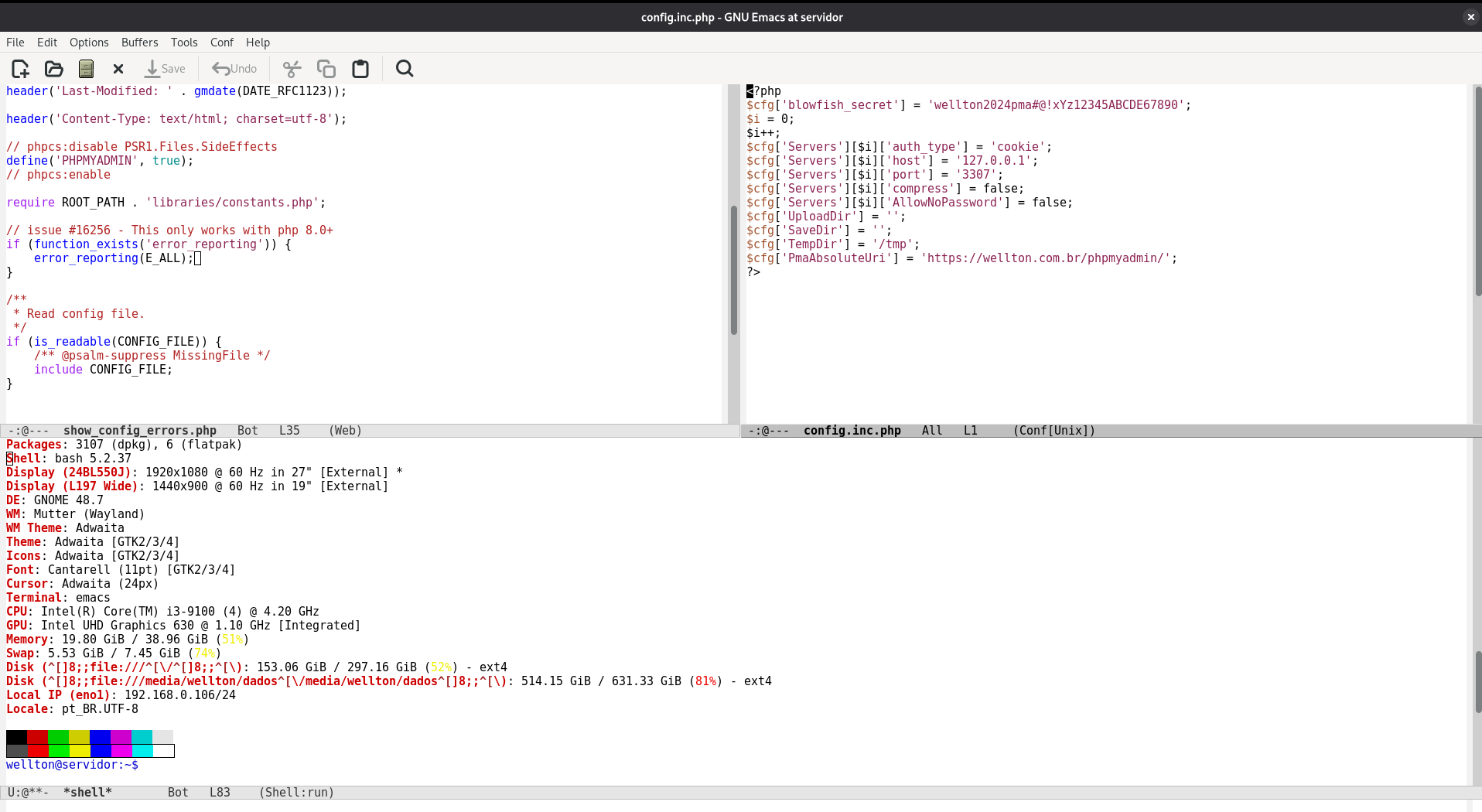Create a new file with toolbar icon
The height and width of the screenshot is (812, 1482).
(x=20, y=69)
